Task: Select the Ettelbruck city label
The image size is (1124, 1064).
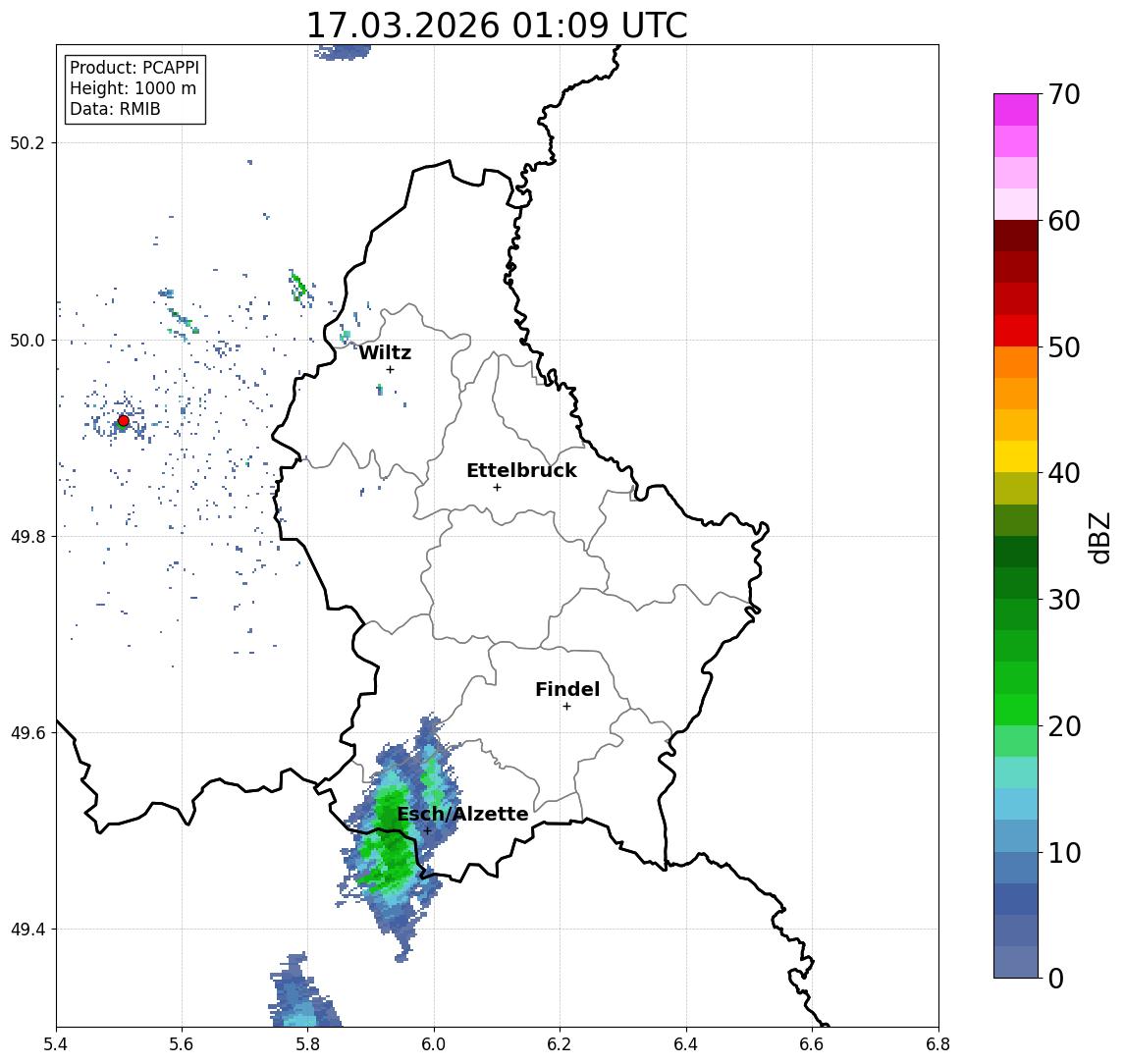Action: pos(521,470)
